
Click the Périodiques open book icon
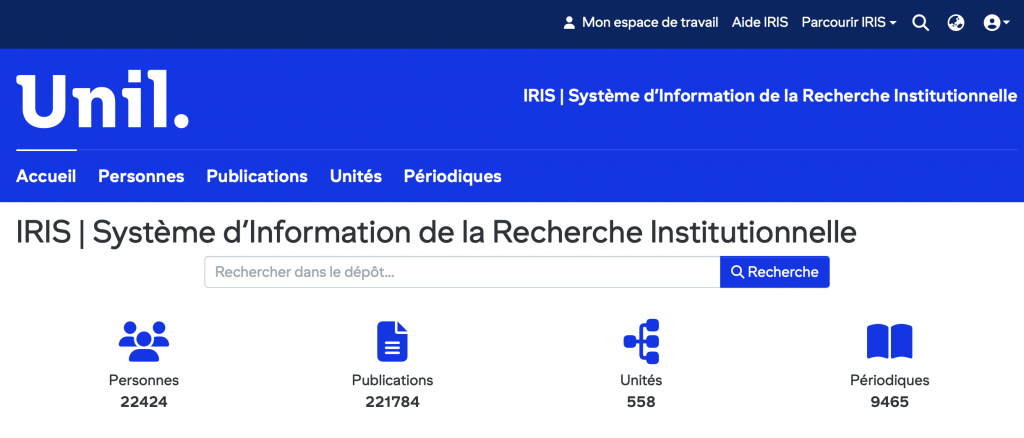pyautogui.click(x=889, y=341)
